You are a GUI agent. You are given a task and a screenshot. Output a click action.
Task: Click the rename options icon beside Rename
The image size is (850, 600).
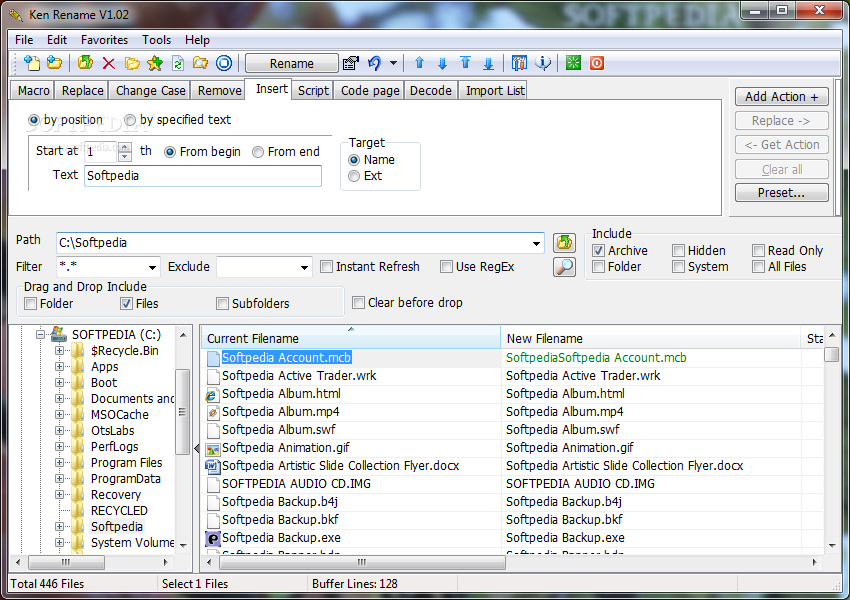click(351, 63)
